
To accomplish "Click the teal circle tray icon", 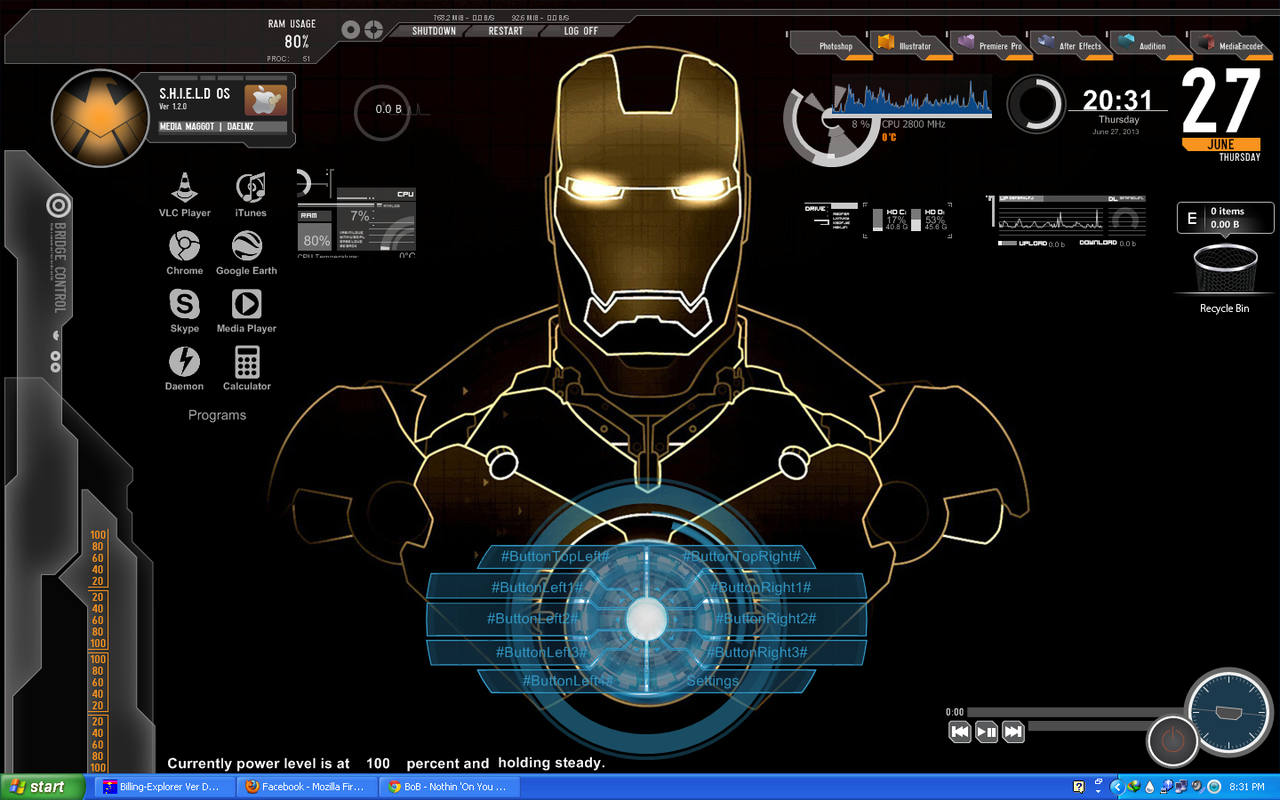I will [1214, 787].
